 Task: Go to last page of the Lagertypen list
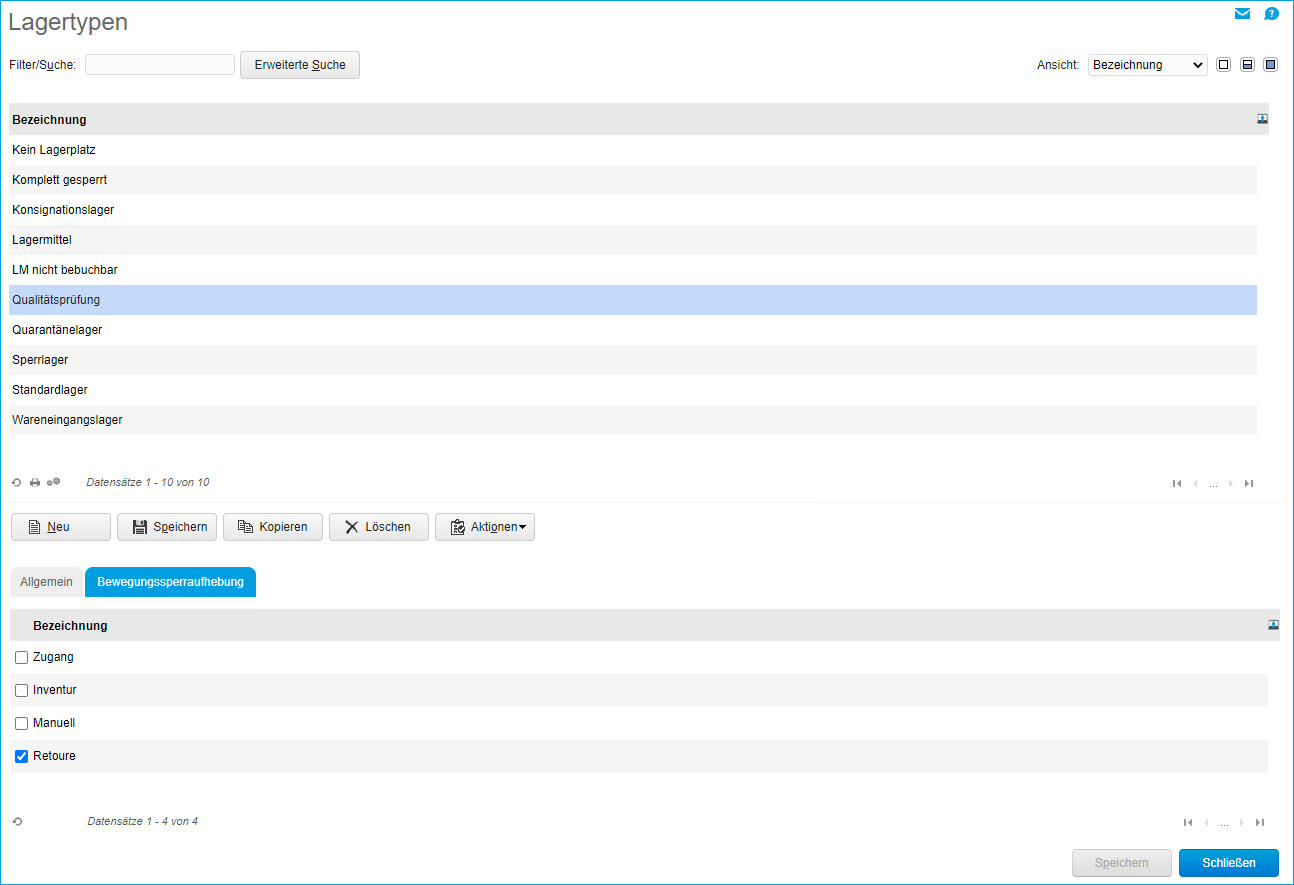(1249, 484)
